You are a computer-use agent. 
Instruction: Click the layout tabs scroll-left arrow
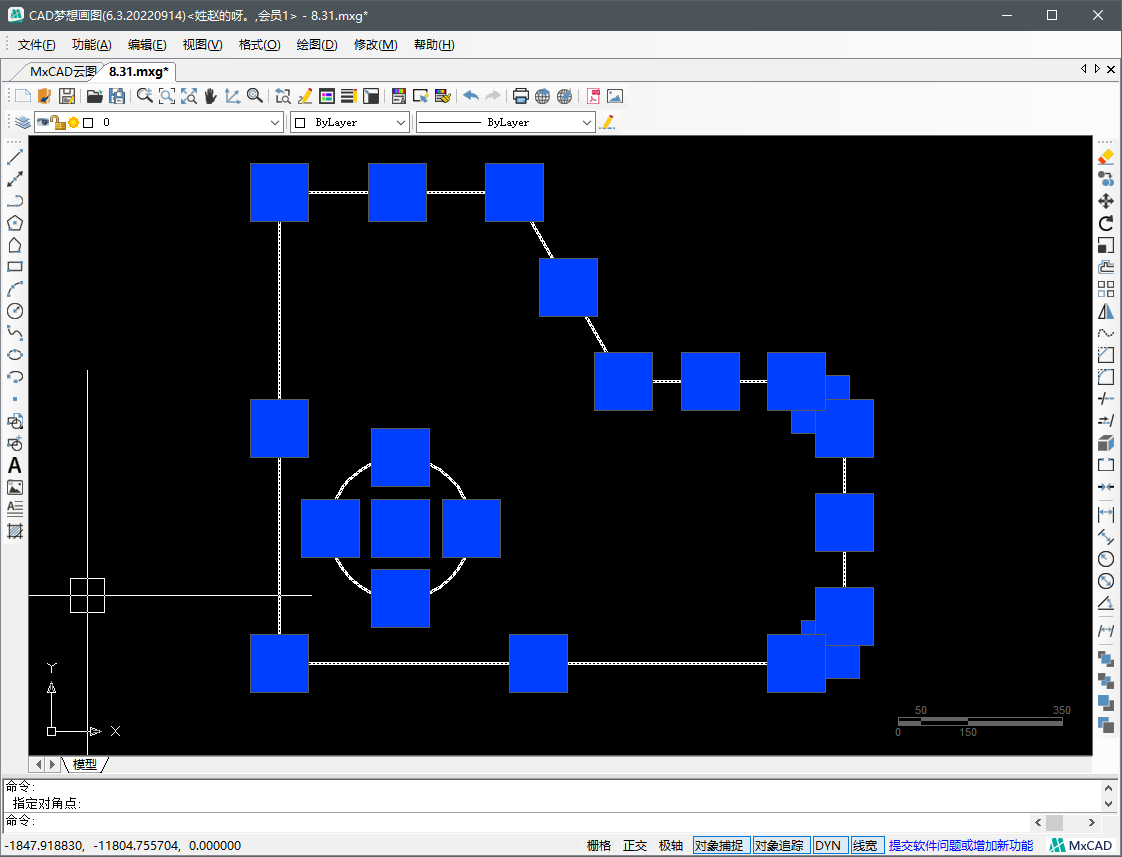(x=39, y=764)
